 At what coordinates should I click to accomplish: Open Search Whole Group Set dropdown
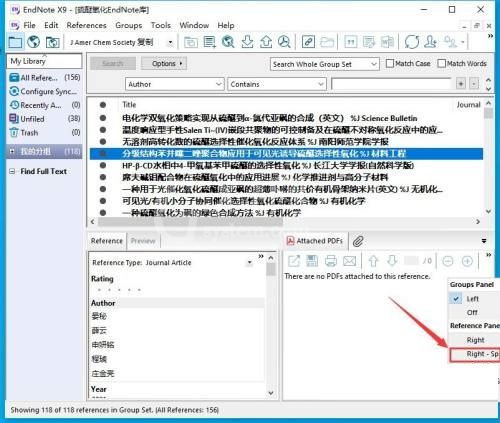[x=374, y=64]
